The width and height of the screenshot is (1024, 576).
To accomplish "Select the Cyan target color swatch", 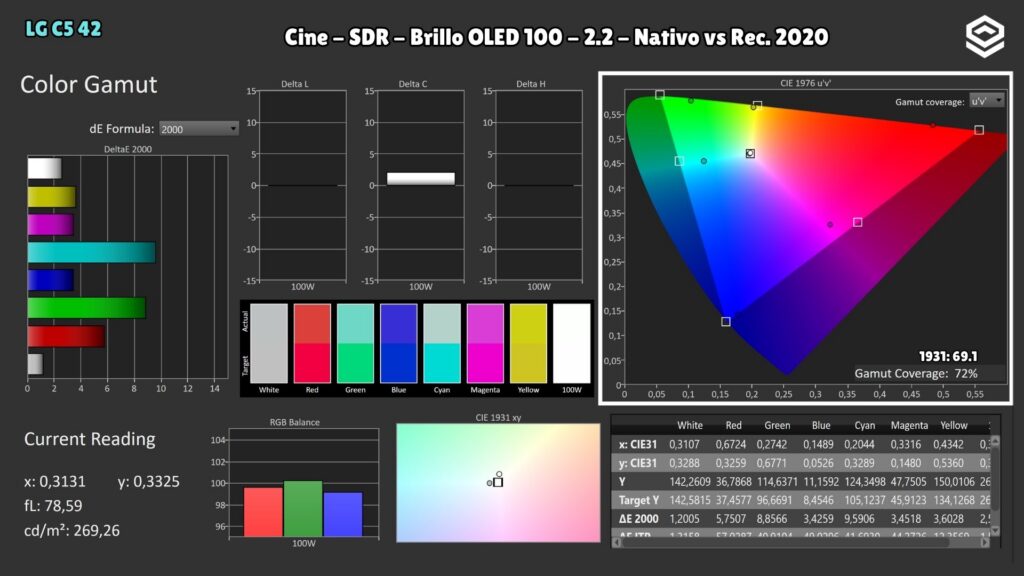I will coord(441,363).
